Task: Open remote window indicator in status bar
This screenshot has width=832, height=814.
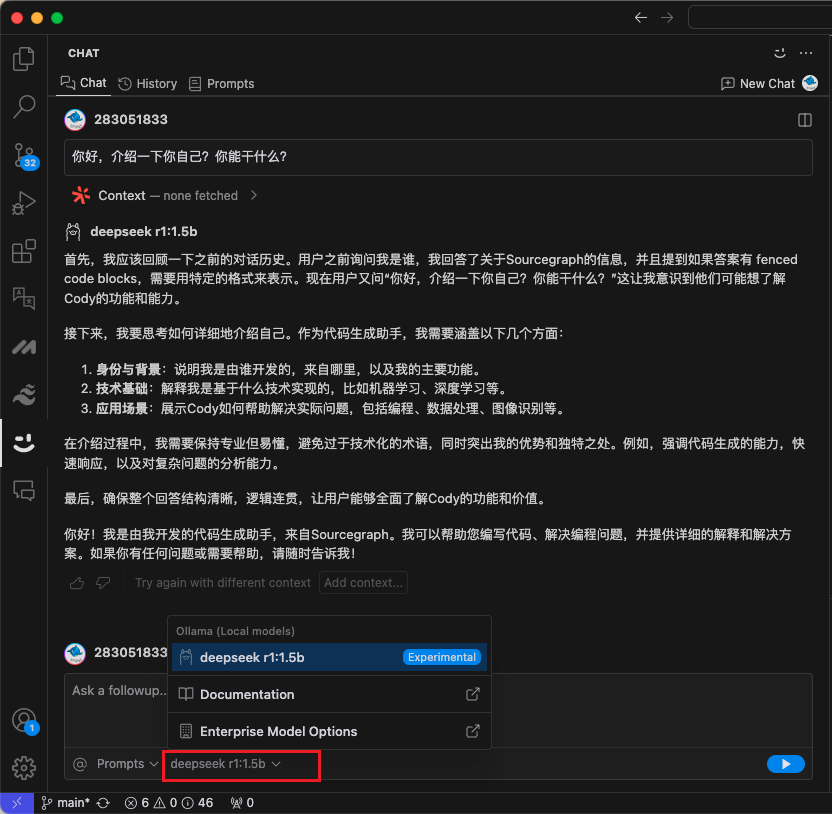Action: (17, 803)
